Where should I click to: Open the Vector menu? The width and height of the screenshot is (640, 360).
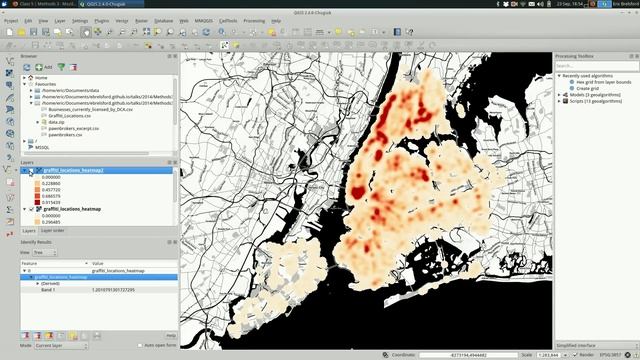(122, 21)
